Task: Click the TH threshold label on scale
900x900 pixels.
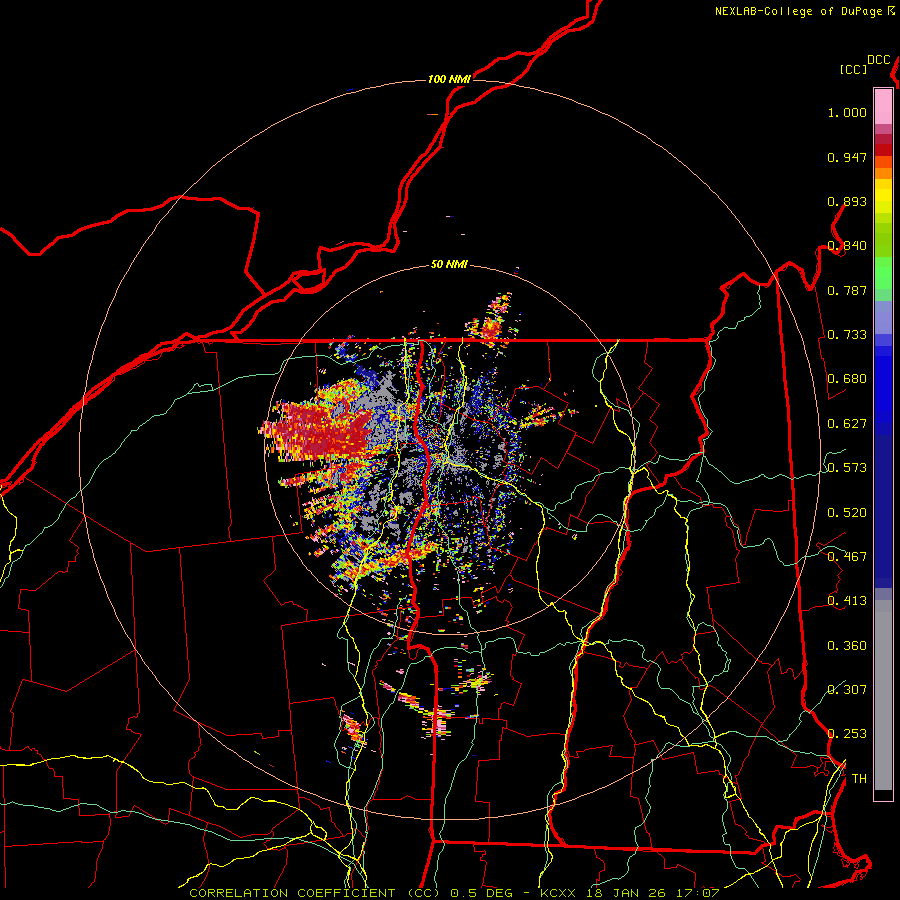Action: [x=859, y=779]
